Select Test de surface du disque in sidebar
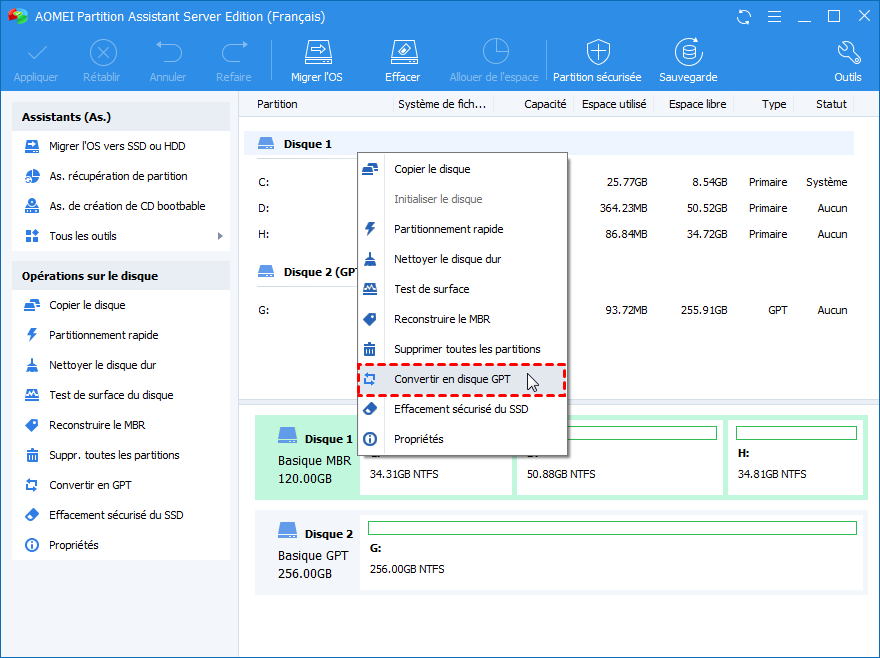This screenshot has width=880, height=658. pyautogui.click(x=110, y=395)
